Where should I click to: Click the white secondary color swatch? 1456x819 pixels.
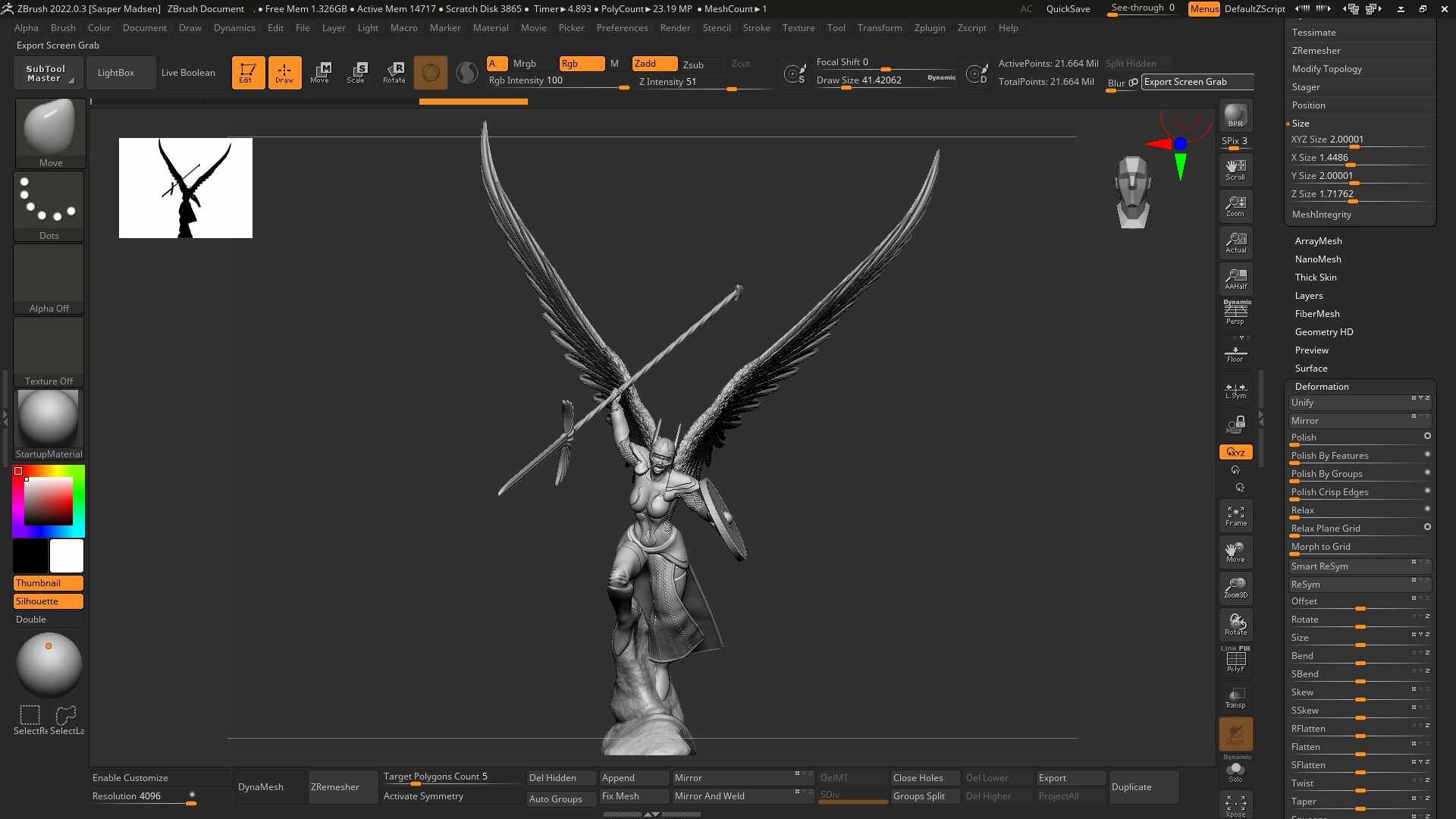click(x=67, y=556)
